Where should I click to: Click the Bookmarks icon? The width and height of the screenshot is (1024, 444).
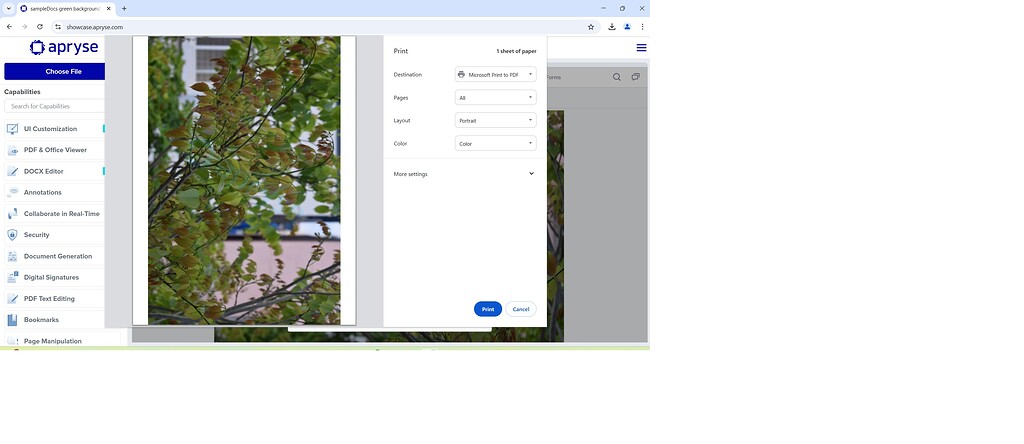point(12,320)
